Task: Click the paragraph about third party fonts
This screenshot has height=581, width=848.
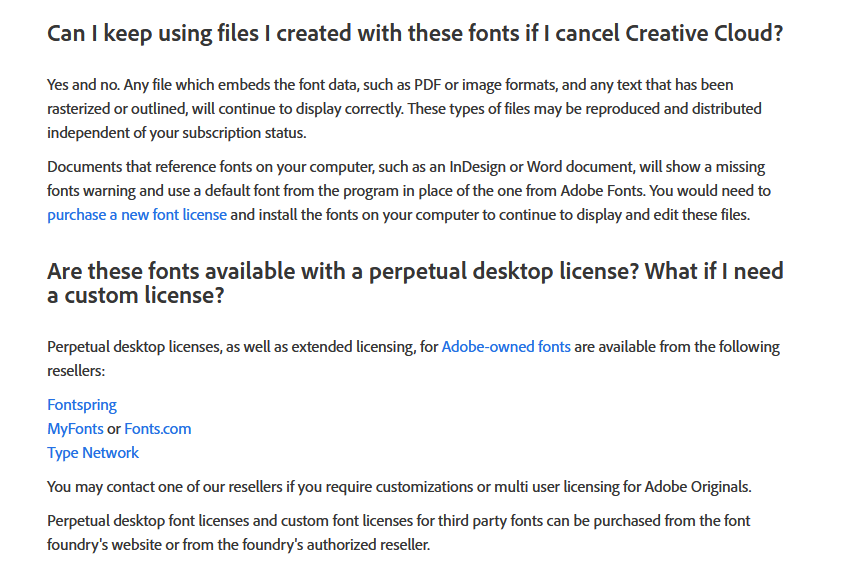Action: coord(400,532)
